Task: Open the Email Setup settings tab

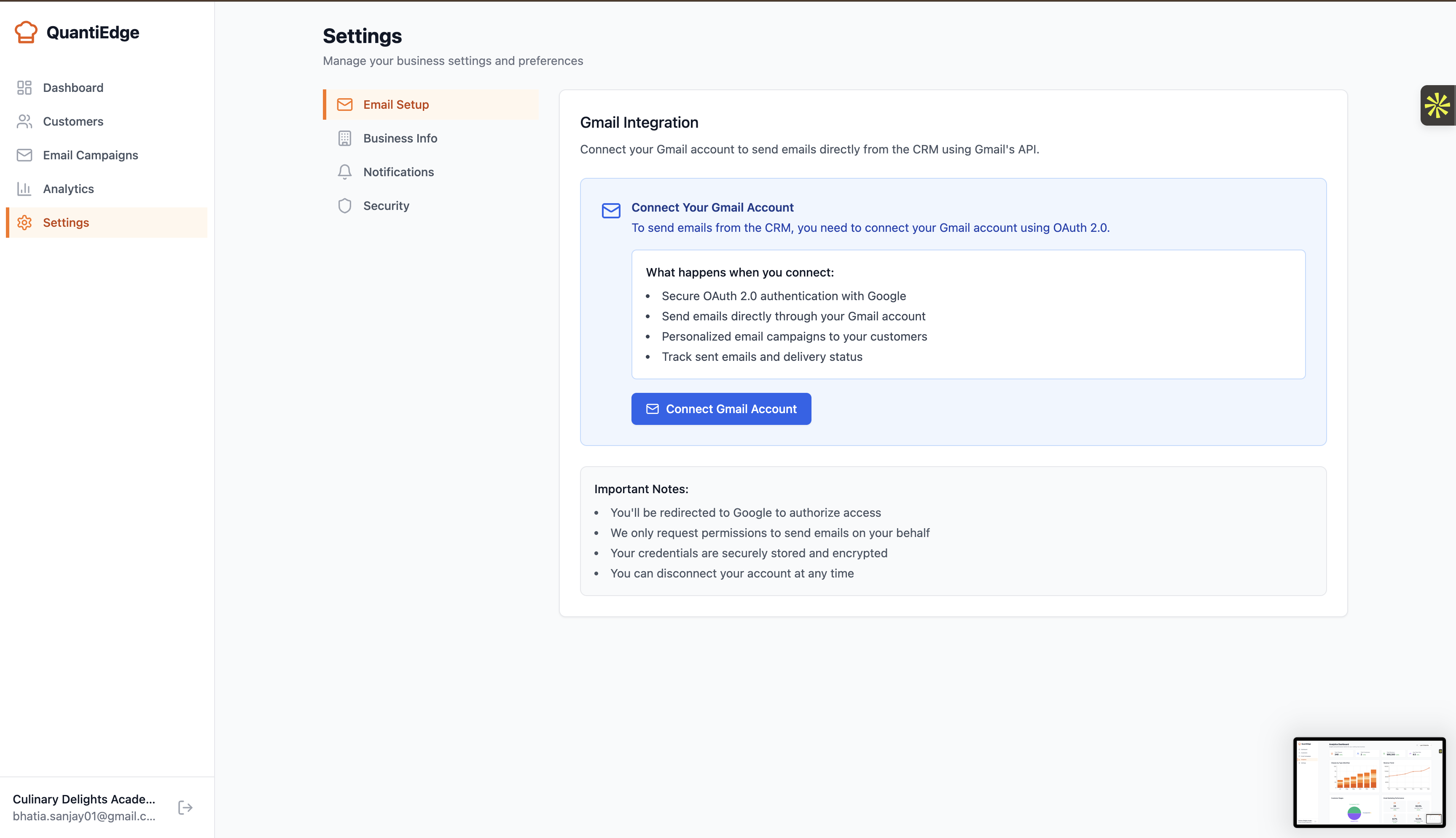Action: click(396, 105)
